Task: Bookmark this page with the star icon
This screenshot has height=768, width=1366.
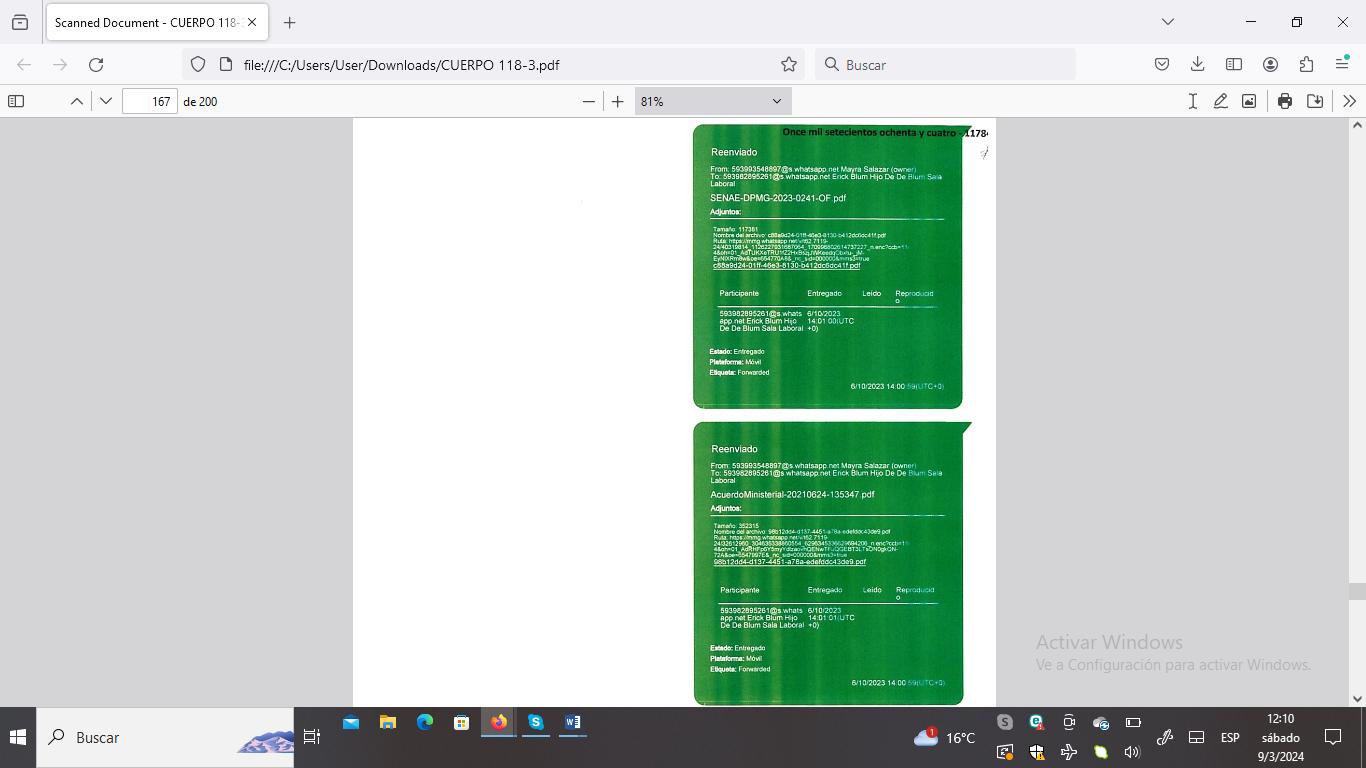Action: point(789,64)
